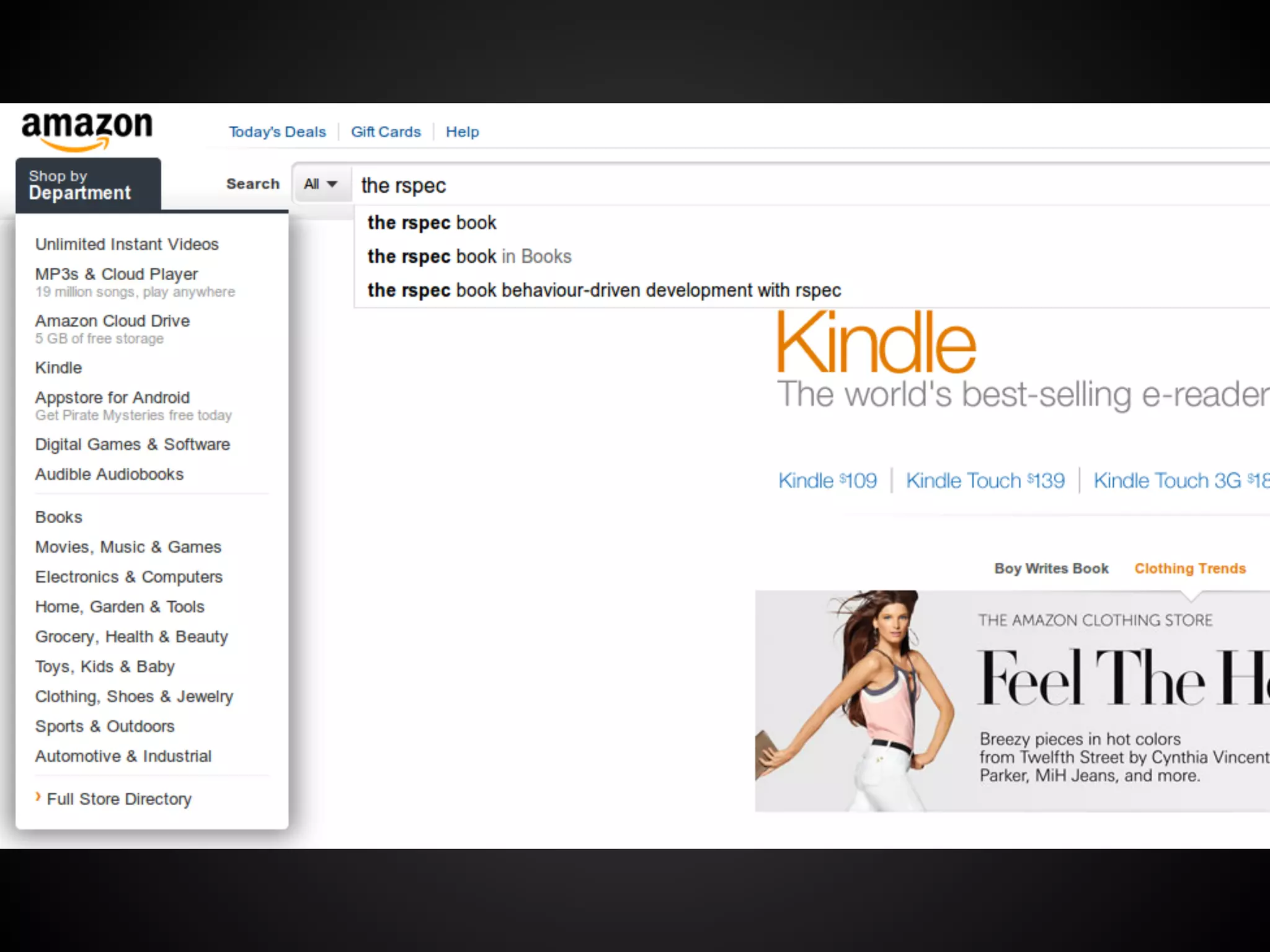Select the Clothing Trends tab
Screen dimensions: 1270x952
(1189, 568)
